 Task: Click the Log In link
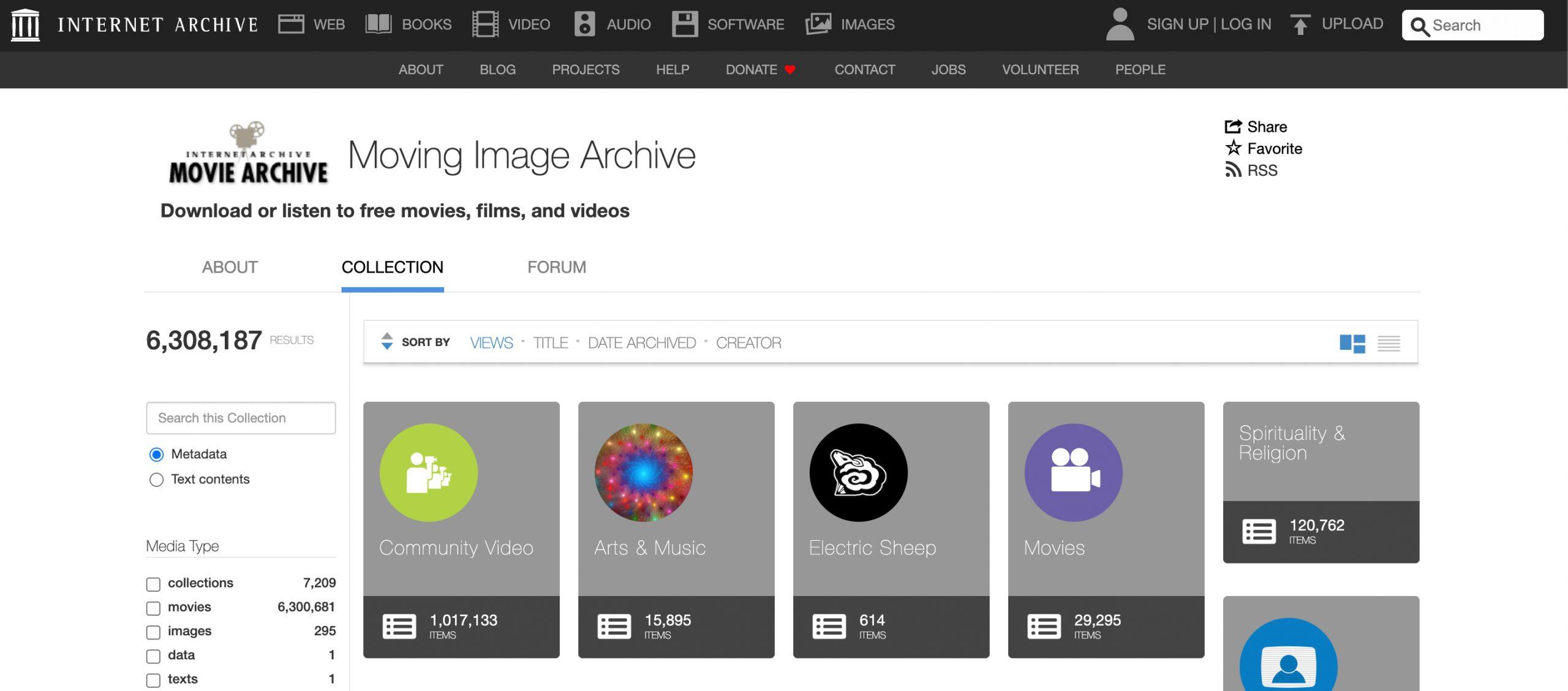click(x=1246, y=24)
